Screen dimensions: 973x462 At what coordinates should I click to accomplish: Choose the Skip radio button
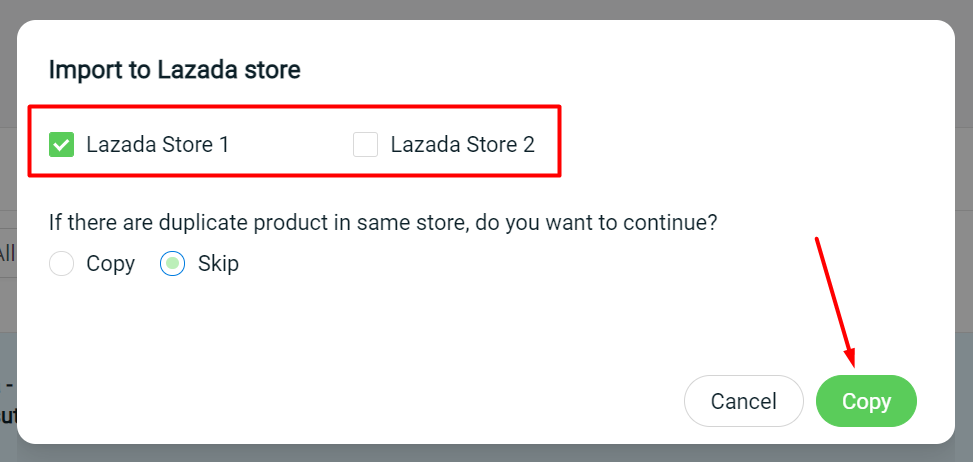173,264
